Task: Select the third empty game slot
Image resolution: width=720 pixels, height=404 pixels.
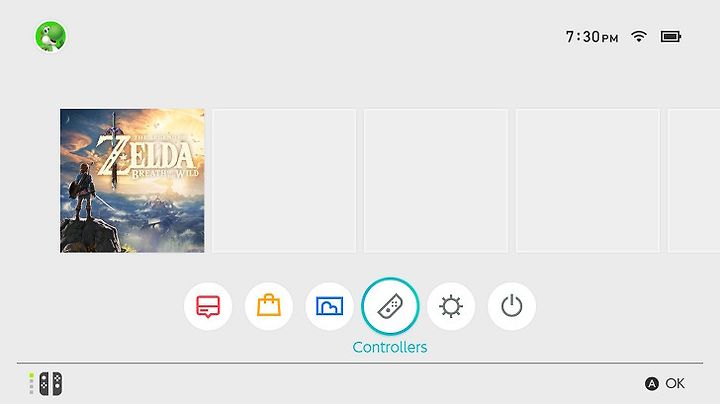Action: 588,181
